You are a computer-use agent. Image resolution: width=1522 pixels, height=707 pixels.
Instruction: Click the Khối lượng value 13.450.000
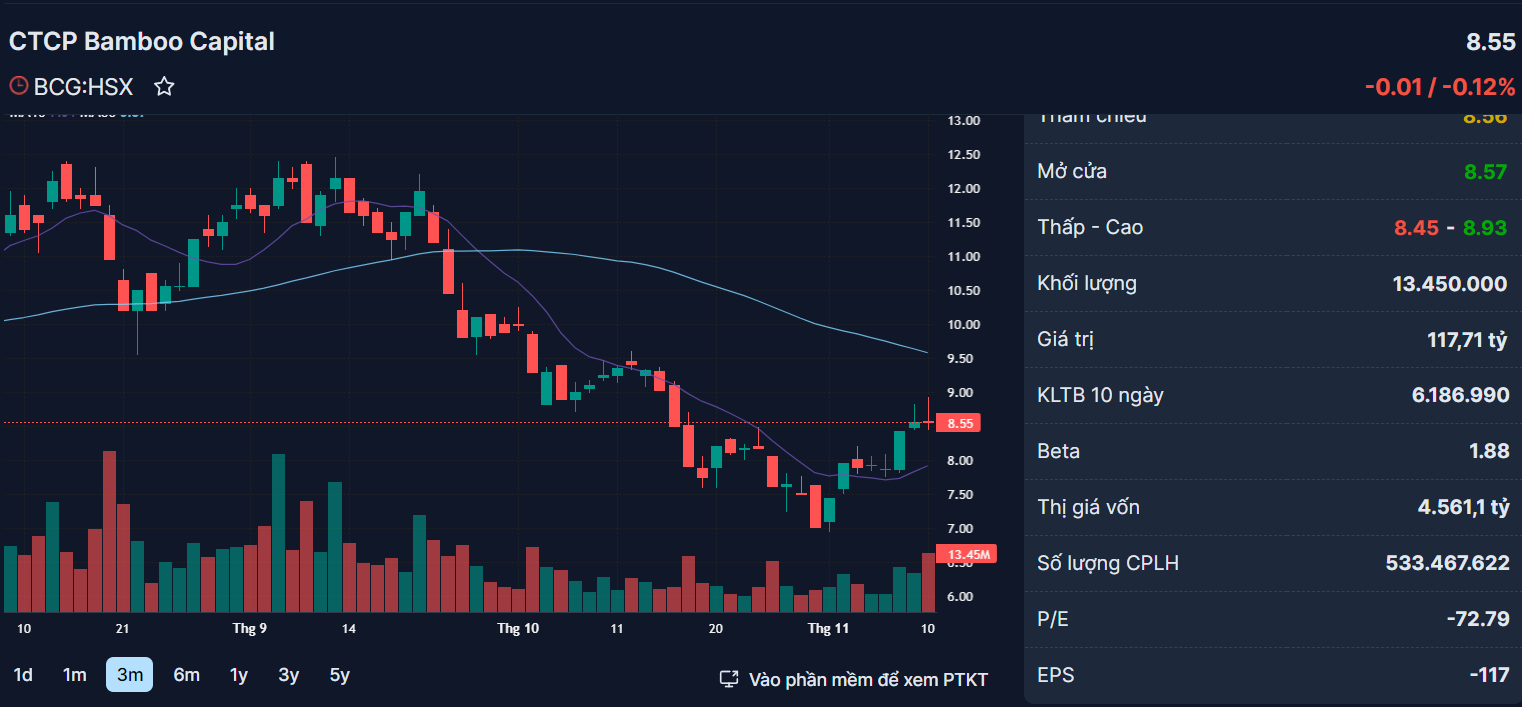[1450, 284]
